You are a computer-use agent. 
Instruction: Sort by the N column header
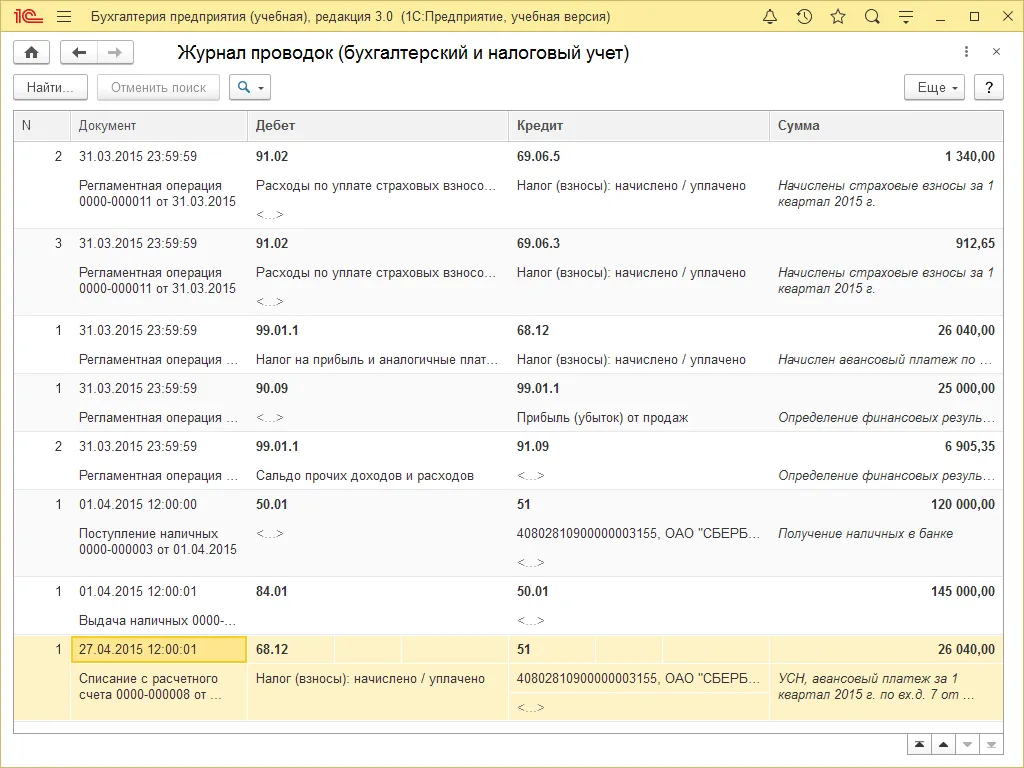pos(42,126)
